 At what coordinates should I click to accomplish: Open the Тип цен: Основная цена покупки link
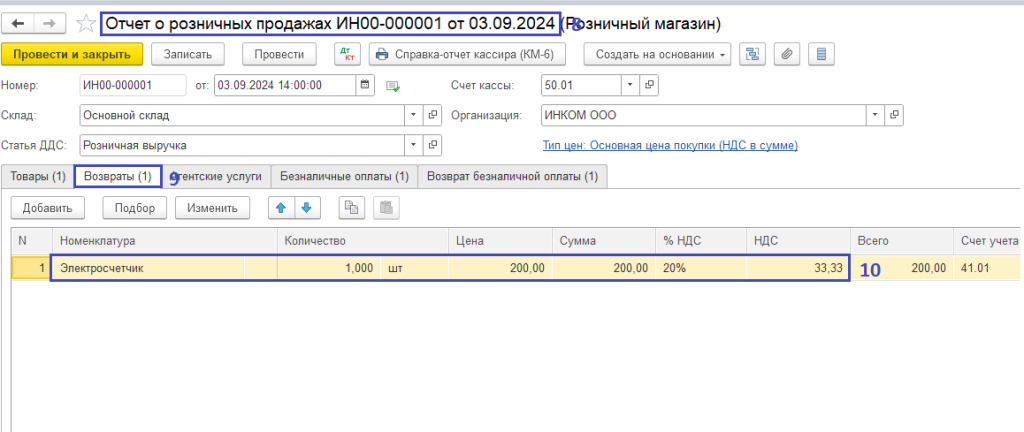670,146
